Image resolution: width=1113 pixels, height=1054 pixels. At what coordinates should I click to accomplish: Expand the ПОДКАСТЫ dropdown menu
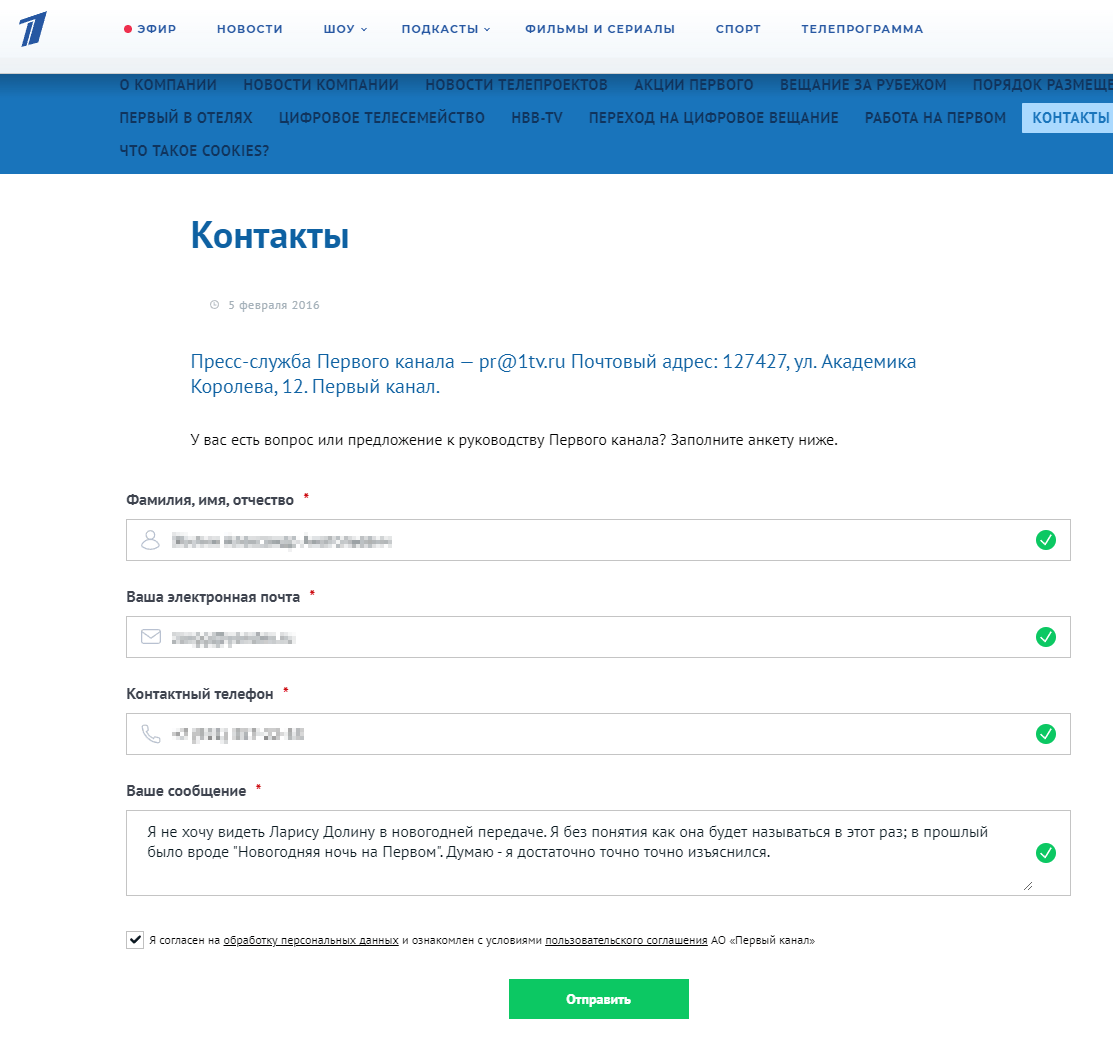(x=446, y=29)
